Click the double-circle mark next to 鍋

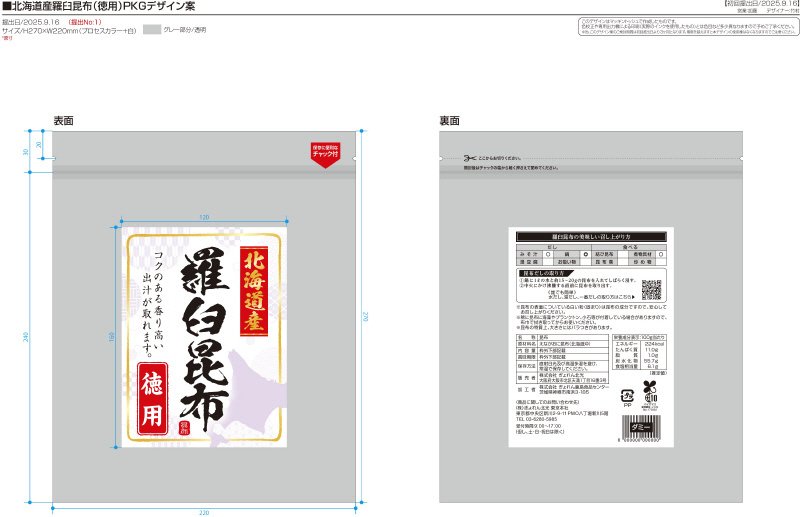tap(585, 254)
